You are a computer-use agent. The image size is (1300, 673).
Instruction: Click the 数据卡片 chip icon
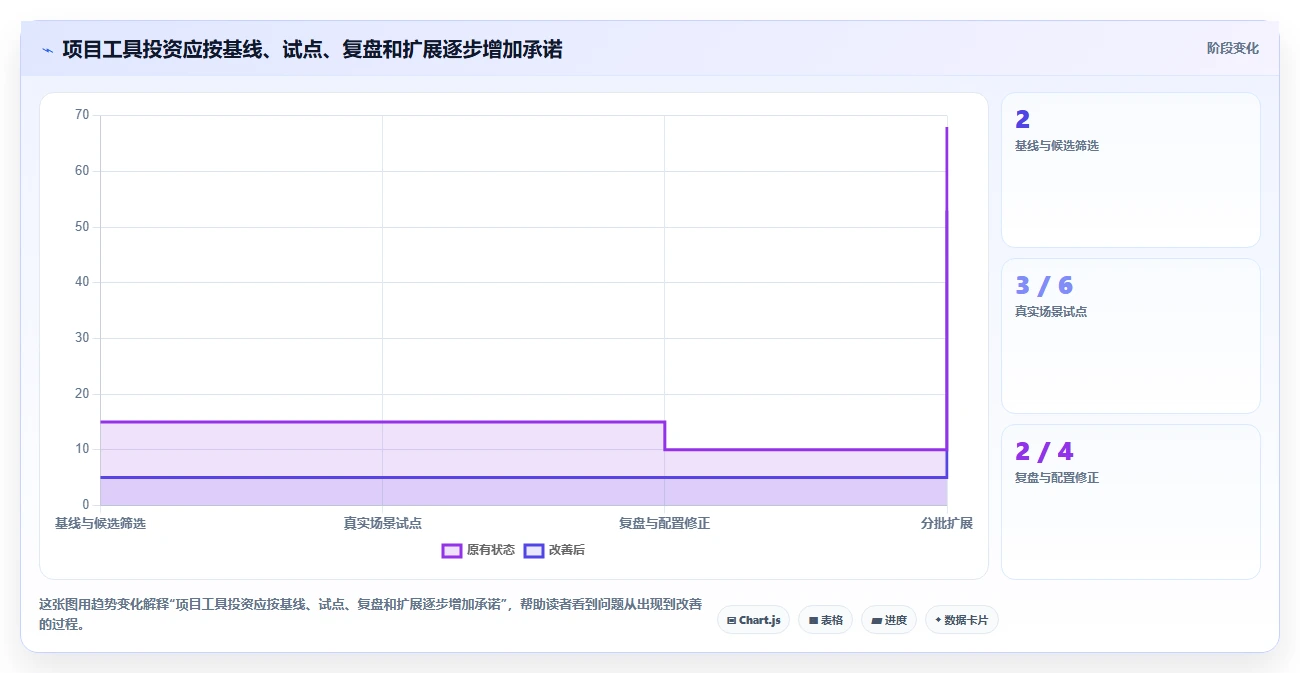tap(938, 620)
